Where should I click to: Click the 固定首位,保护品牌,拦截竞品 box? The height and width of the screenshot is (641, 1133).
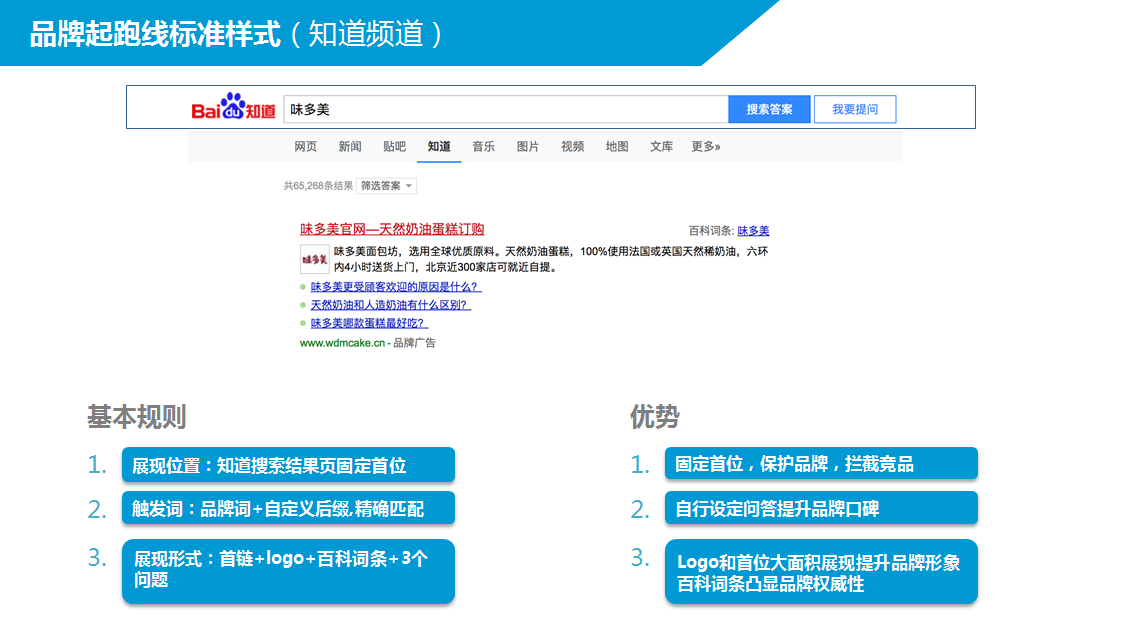[x=821, y=464]
